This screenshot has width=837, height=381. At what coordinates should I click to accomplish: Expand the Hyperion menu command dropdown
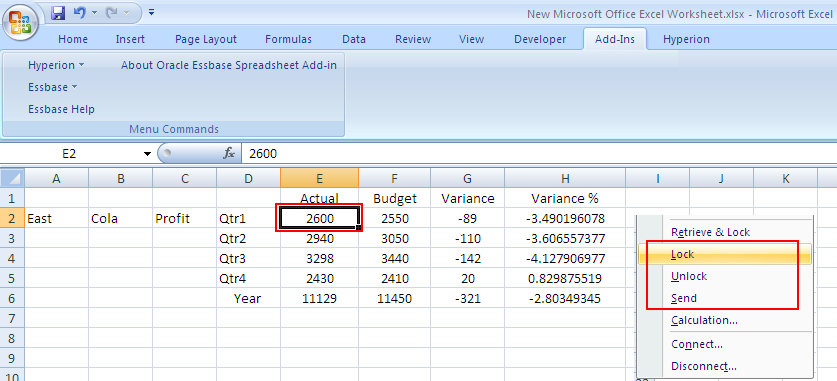(56, 65)
